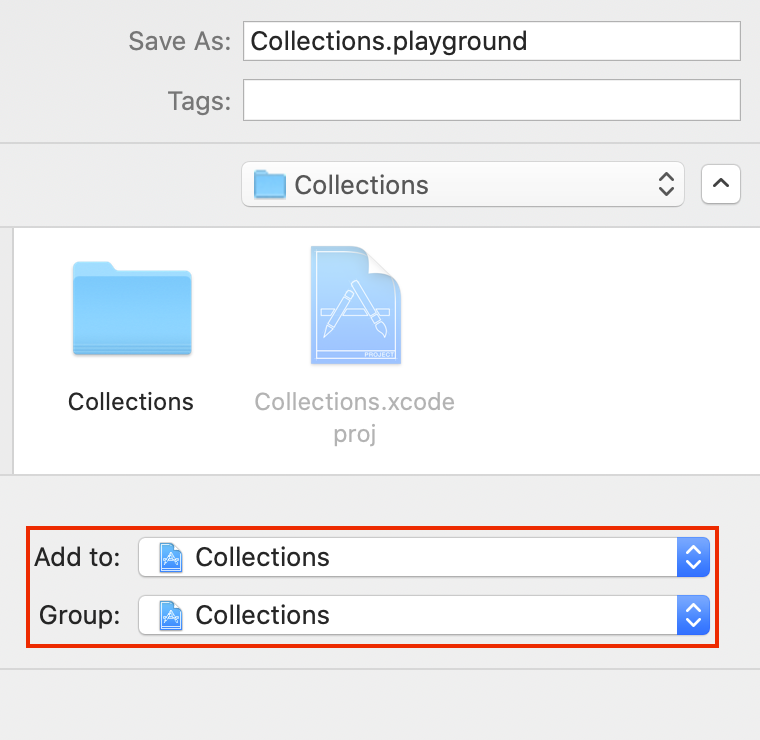Collapse the file browser with the caret button
The image size is (760, 740).
[x=721, y=185]
